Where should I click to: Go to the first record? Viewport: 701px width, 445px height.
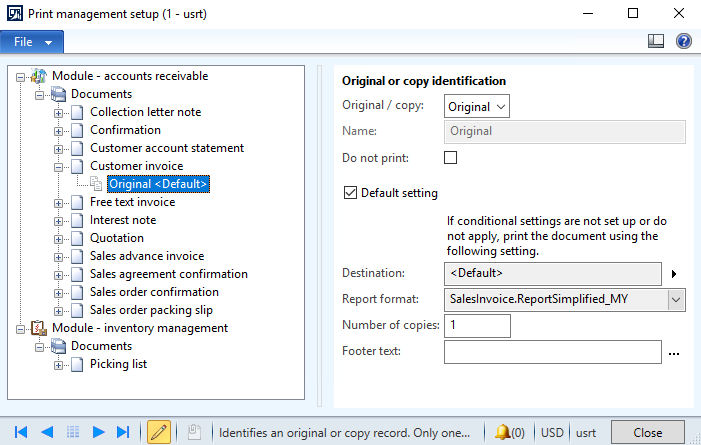(x=21, y=432)
